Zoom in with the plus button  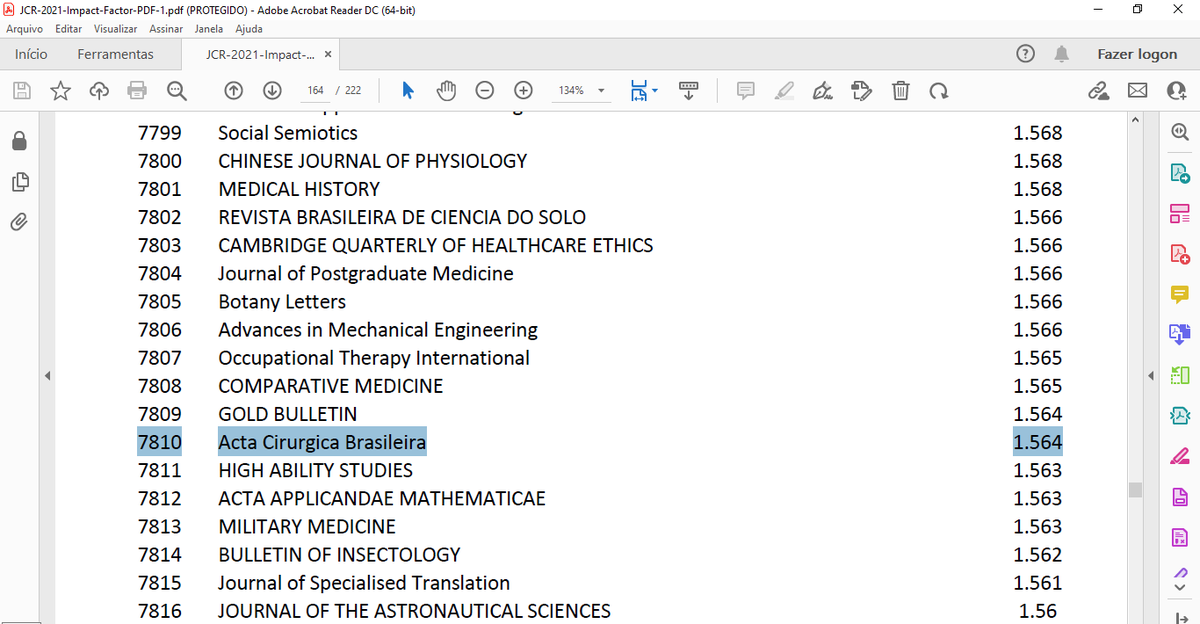click(x=522, y=91)
